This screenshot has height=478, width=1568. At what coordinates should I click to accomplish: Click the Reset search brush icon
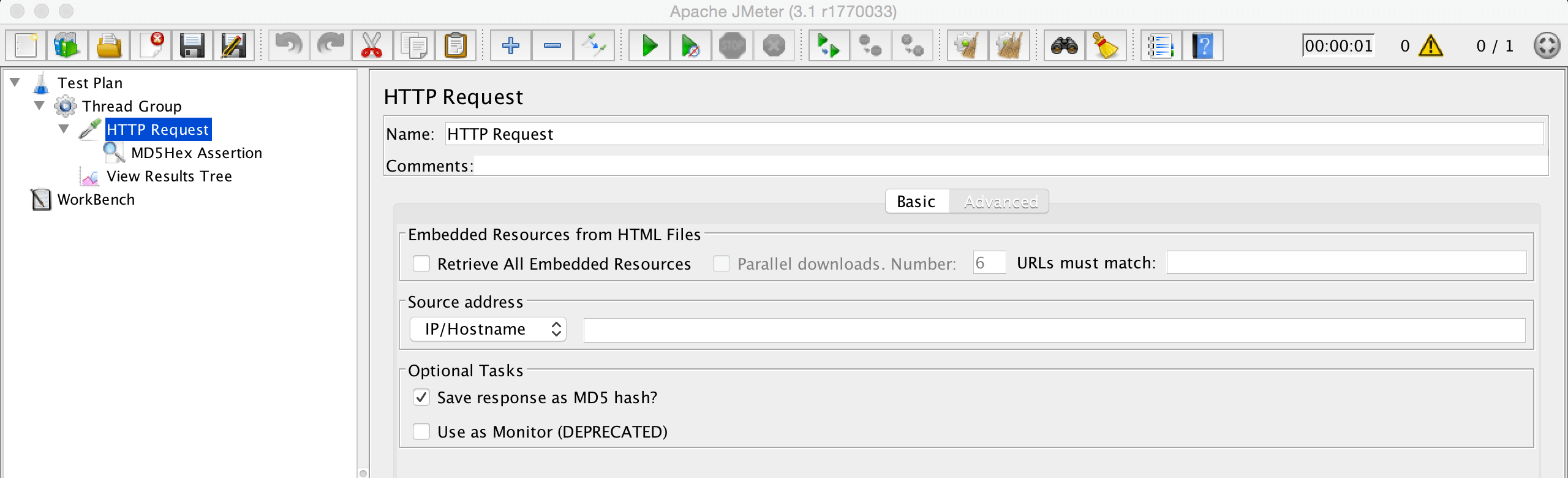1106,46
